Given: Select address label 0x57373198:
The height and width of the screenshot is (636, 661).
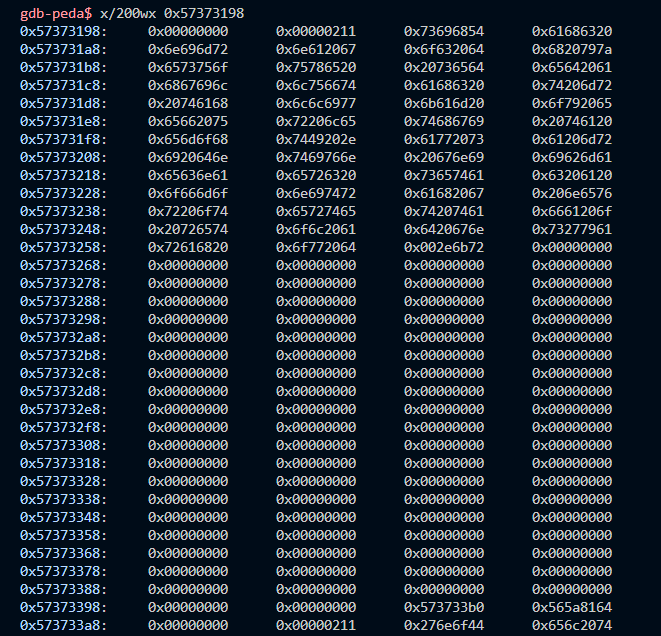Looking at the screenshot, I should click(63, 31).
